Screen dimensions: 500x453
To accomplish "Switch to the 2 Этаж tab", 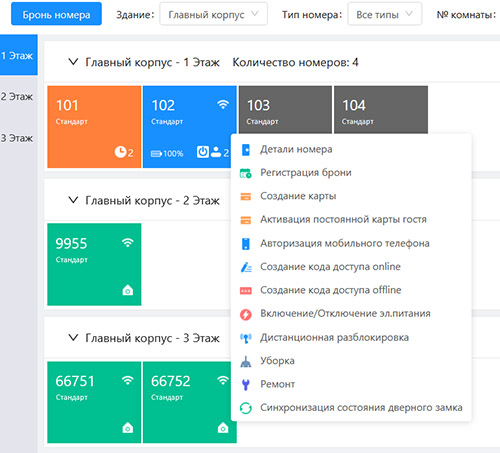I will (x=17, y=97).
